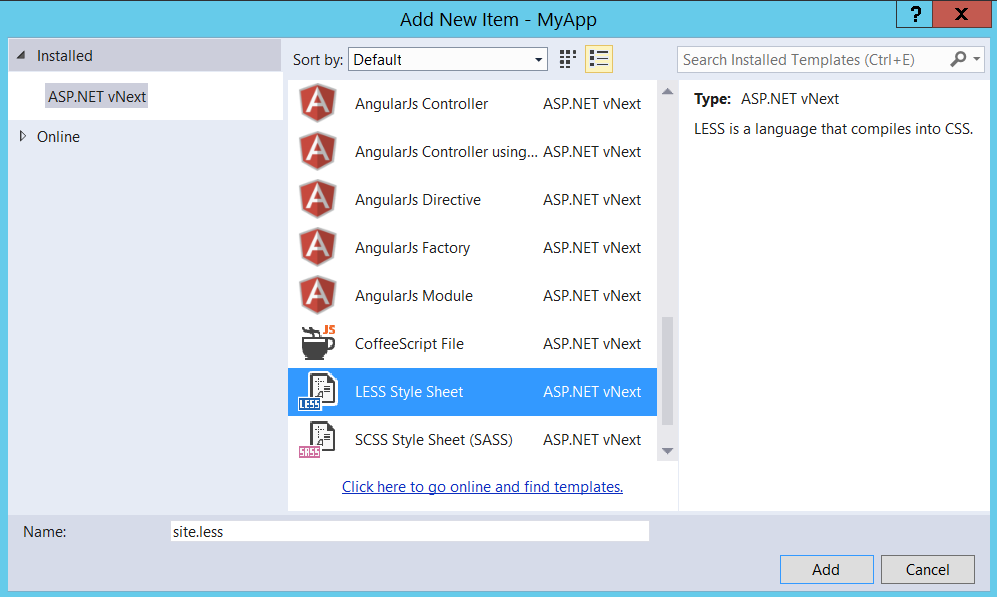Select the AngularJs Module template icon
Image resolution: width=997 pixels, height=597 pixels.
coord(318,295)
